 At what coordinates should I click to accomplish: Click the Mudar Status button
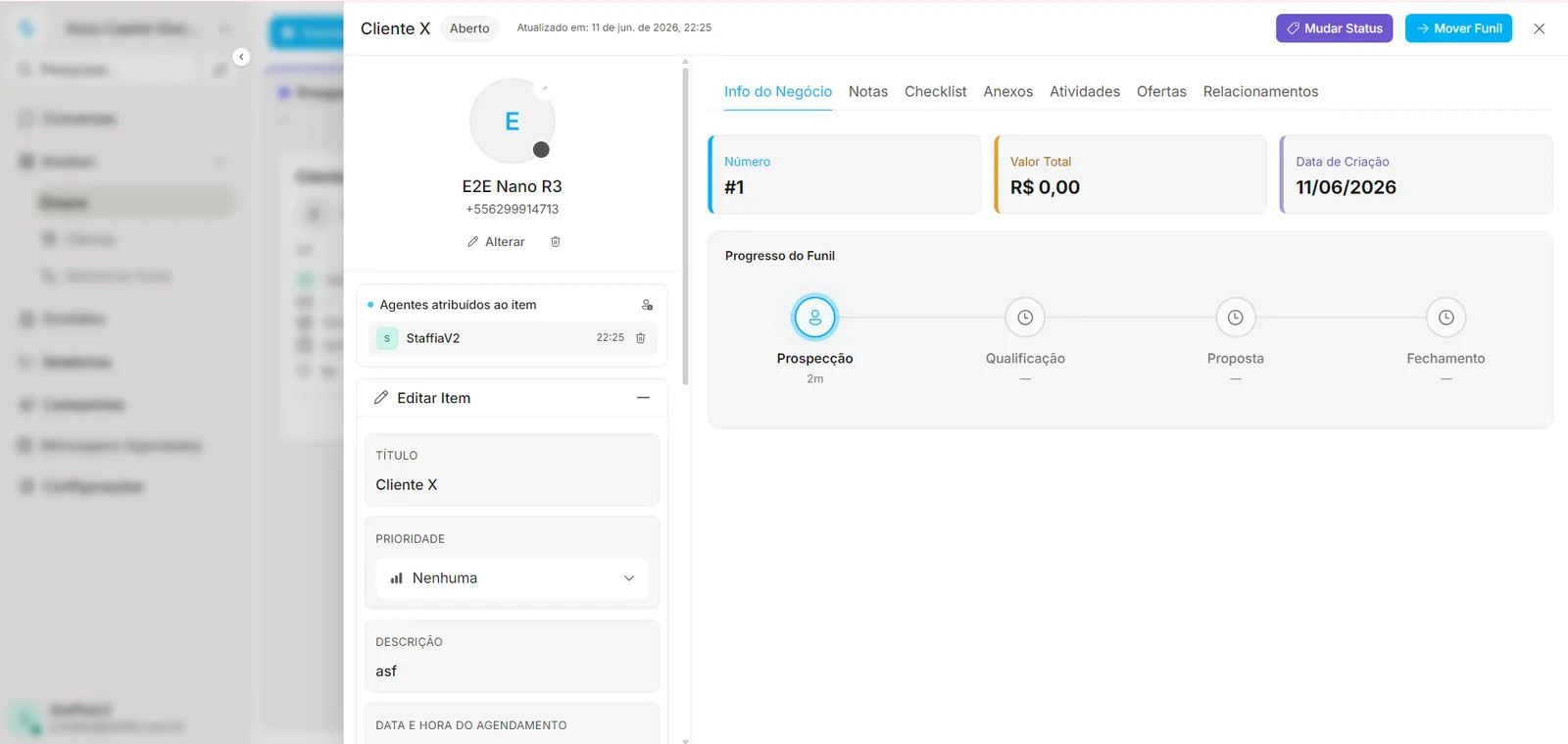(x=1334, y=28)
